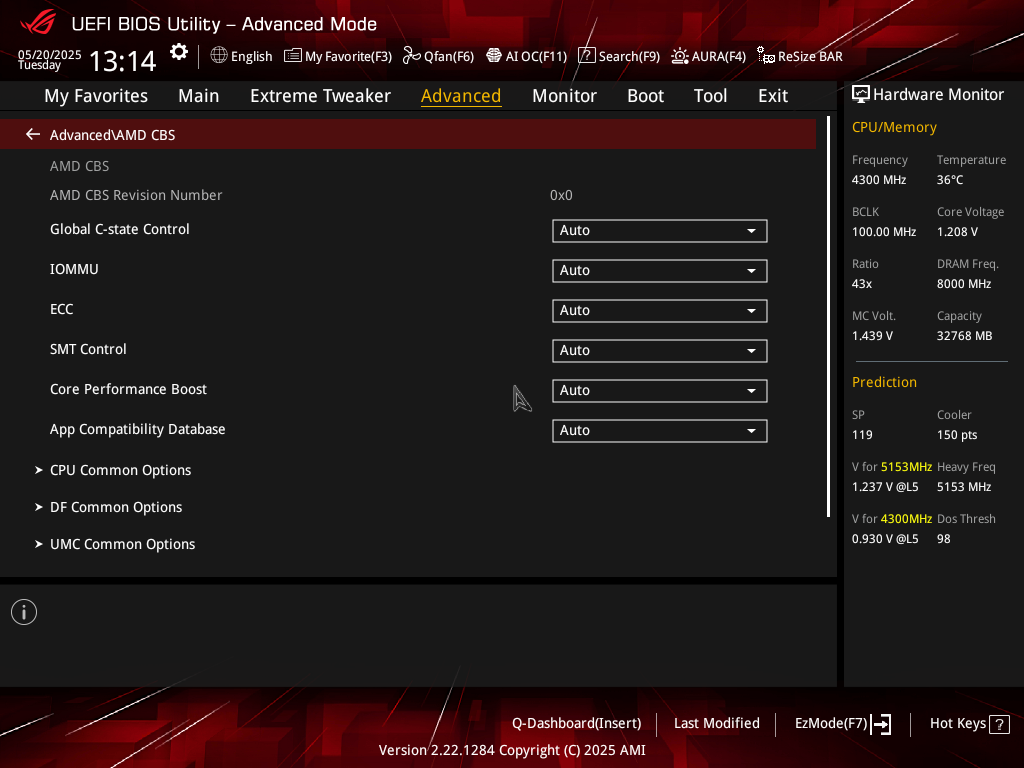Screen dimensions: 1024x768
Task: Click the Prediction section heading
Action: tap(884, 382)
